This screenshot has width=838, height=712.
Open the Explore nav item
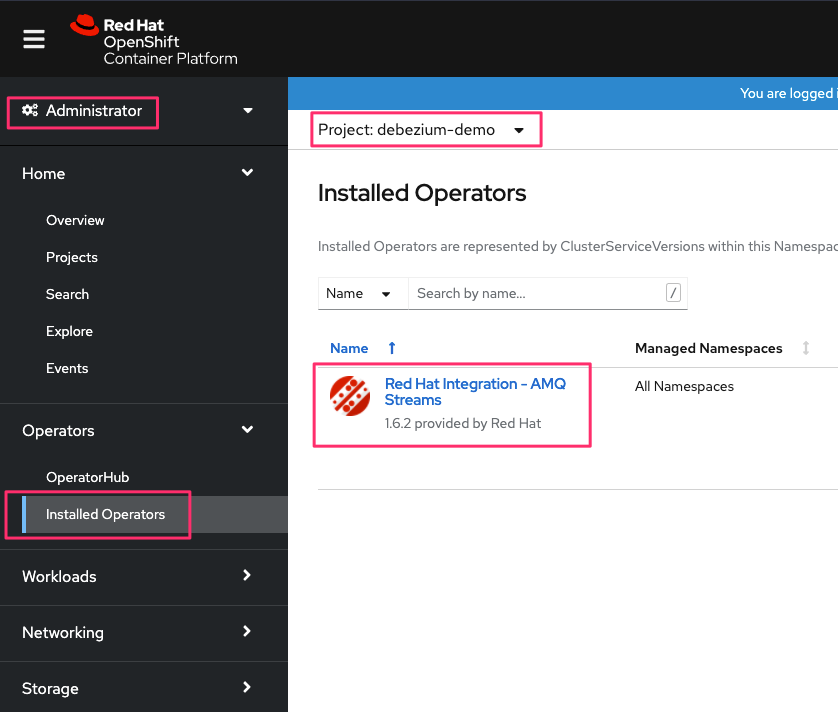(x=69, y=331)
